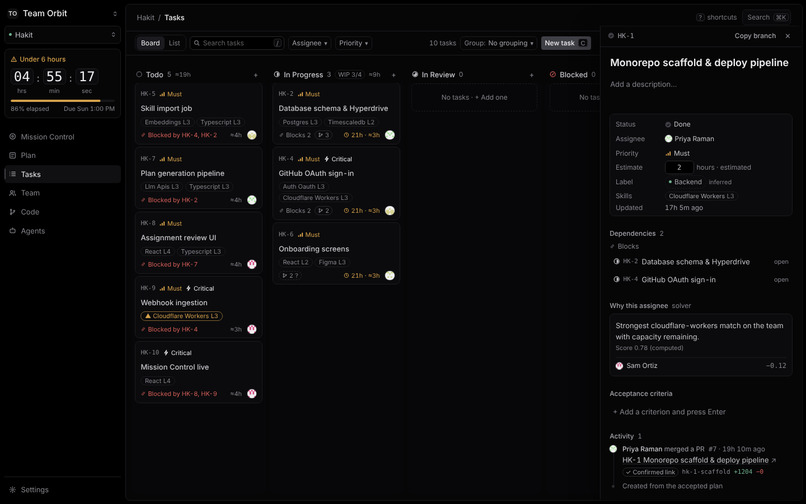Screen dimensions: 806x504
Task: Add a task to the In Progress column
Action: (x=394, y=75)
